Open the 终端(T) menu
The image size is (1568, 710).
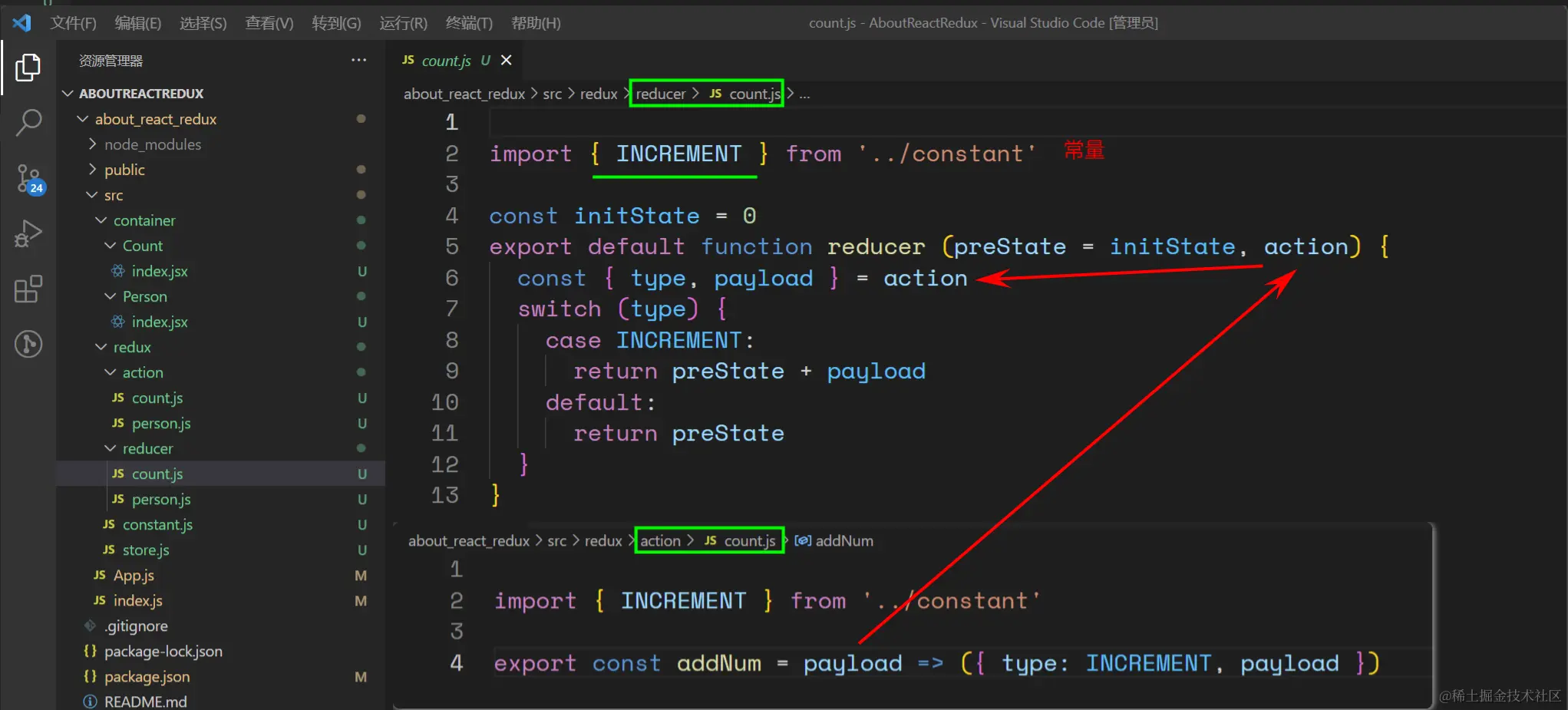click(469, 23)
